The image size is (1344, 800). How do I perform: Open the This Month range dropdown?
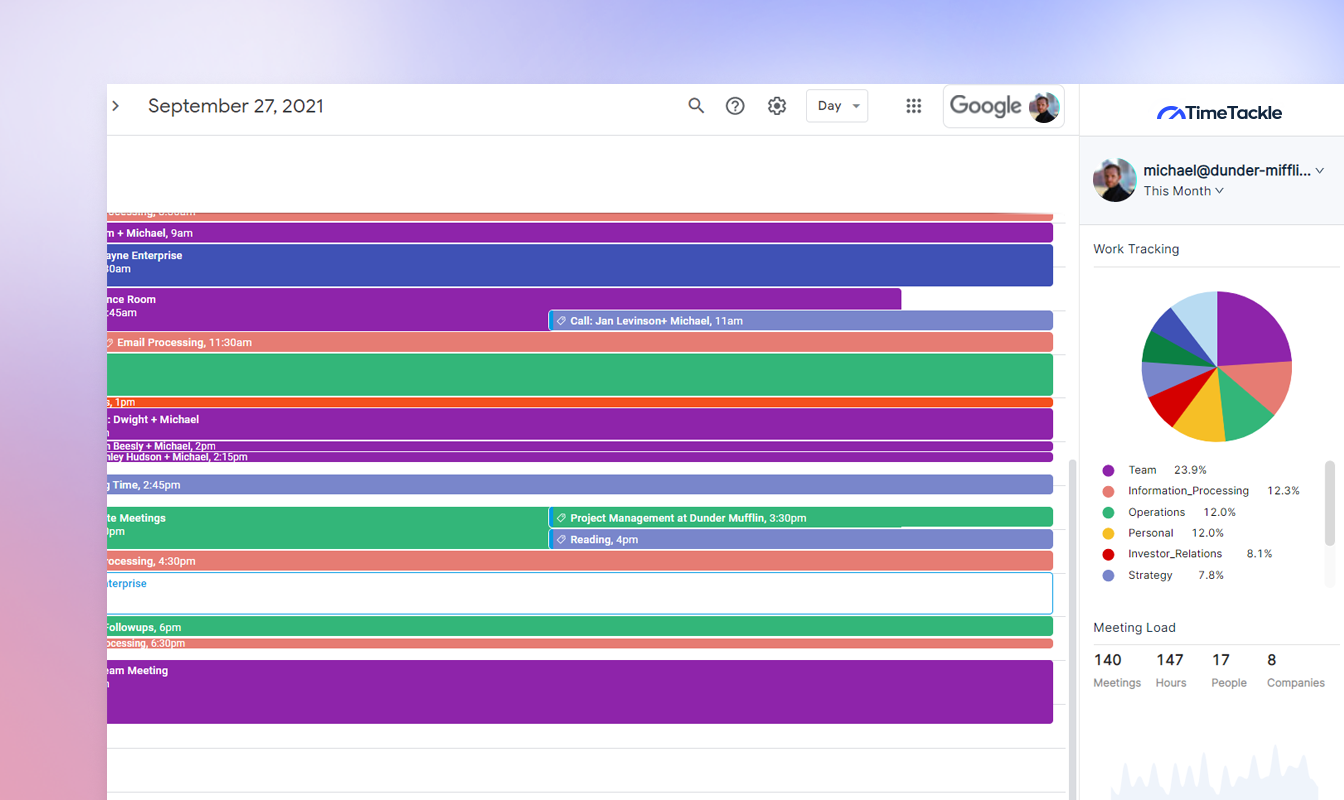tap(1184, 191)
